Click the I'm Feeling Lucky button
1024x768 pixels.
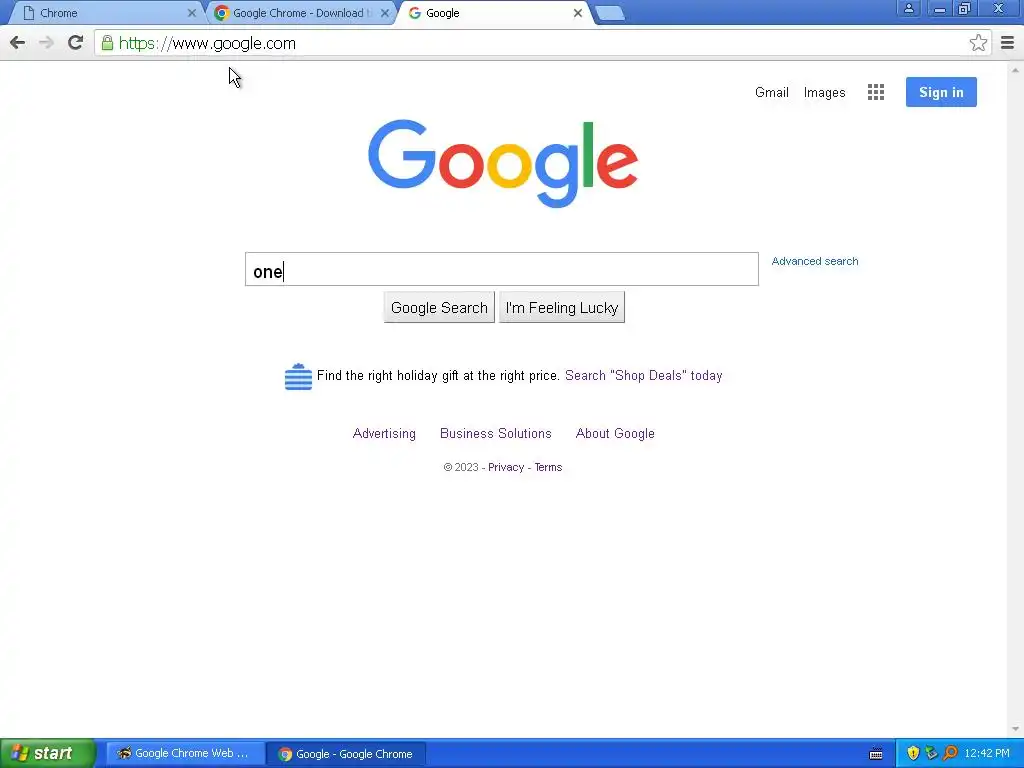tap(562, 308)
